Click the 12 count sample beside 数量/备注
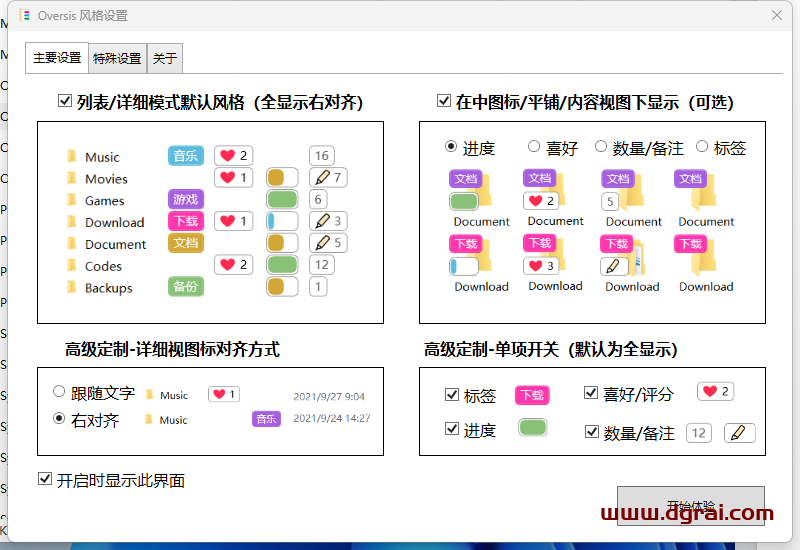The image size is (800, 550). [699, 433]
